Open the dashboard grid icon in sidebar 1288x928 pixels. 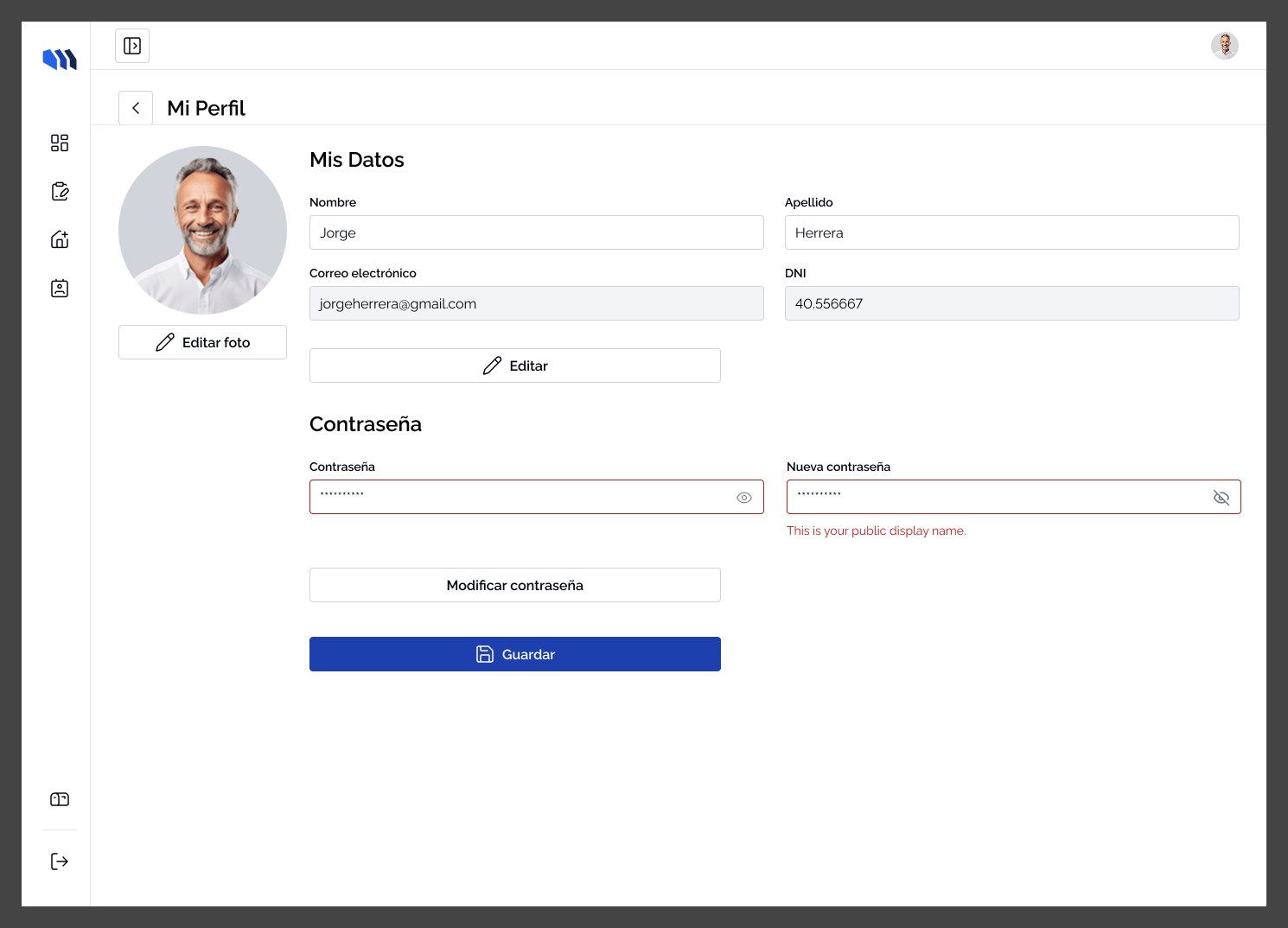coord(60,143)
